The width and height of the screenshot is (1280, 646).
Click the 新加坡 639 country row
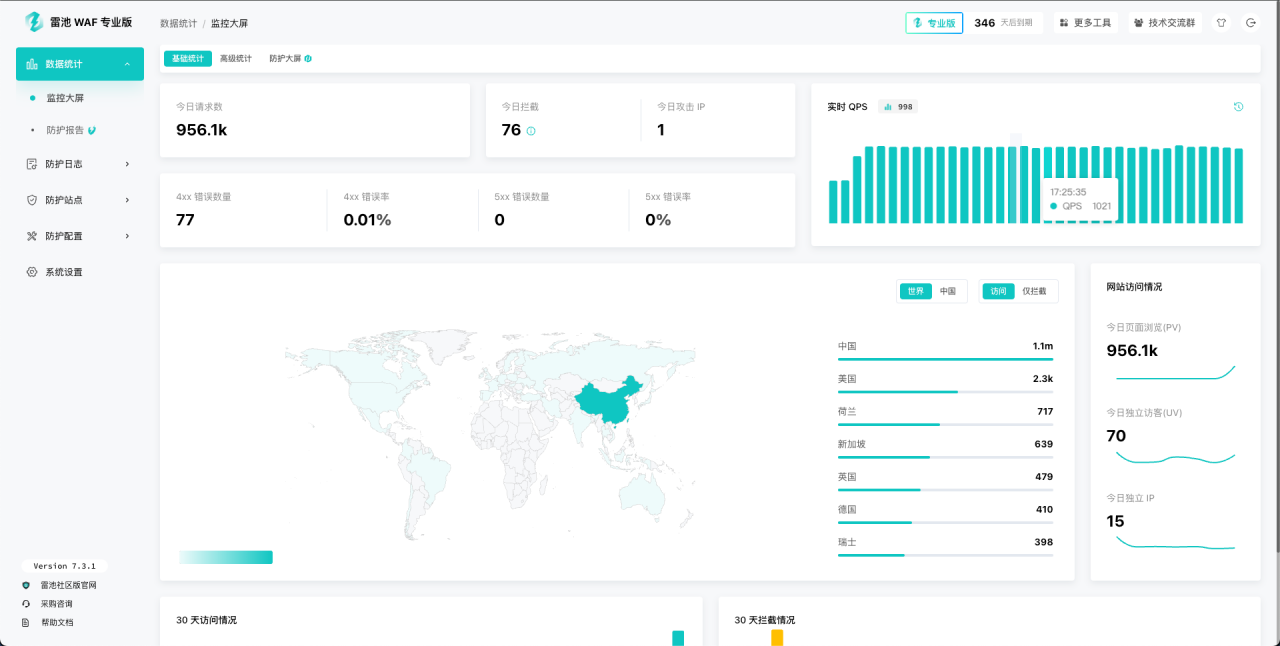tap(945, 447)
